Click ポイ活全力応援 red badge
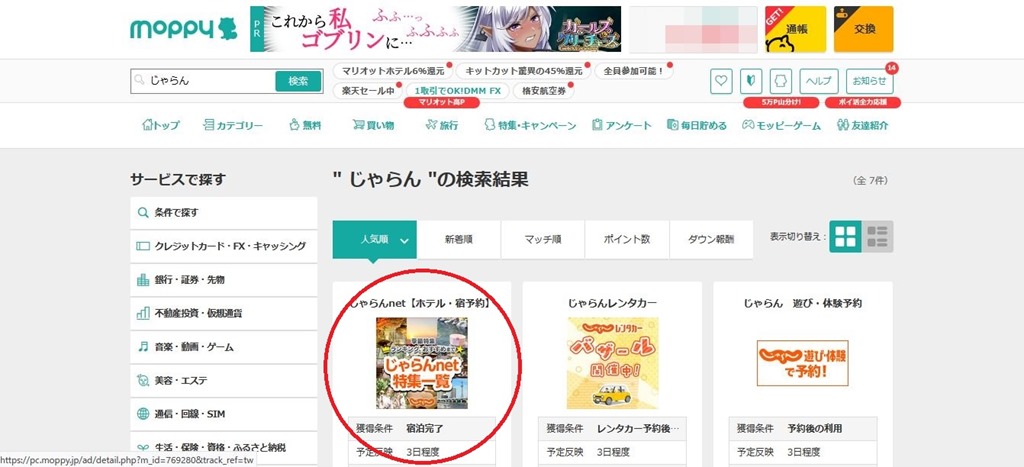Screen dimensions: 1024x467 click(862, 103)
